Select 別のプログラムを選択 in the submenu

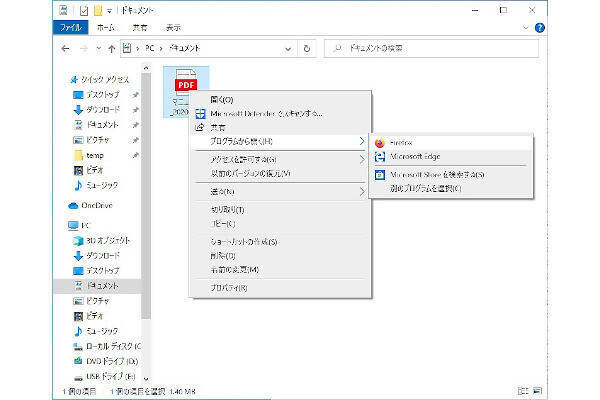pyautogui.click(x=425, y=189)
